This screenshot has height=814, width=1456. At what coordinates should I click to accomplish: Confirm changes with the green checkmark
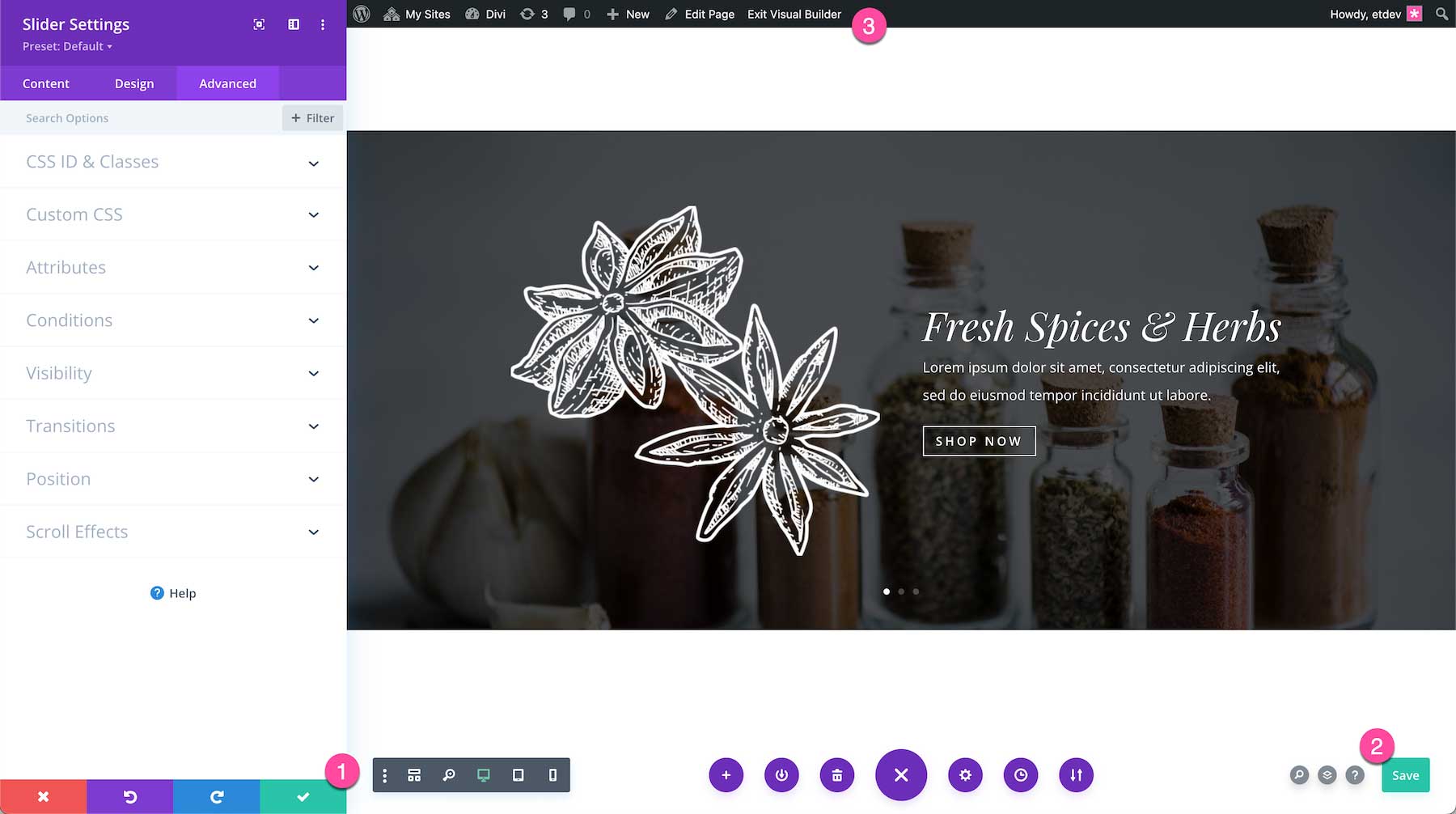[x=303, y=797]
